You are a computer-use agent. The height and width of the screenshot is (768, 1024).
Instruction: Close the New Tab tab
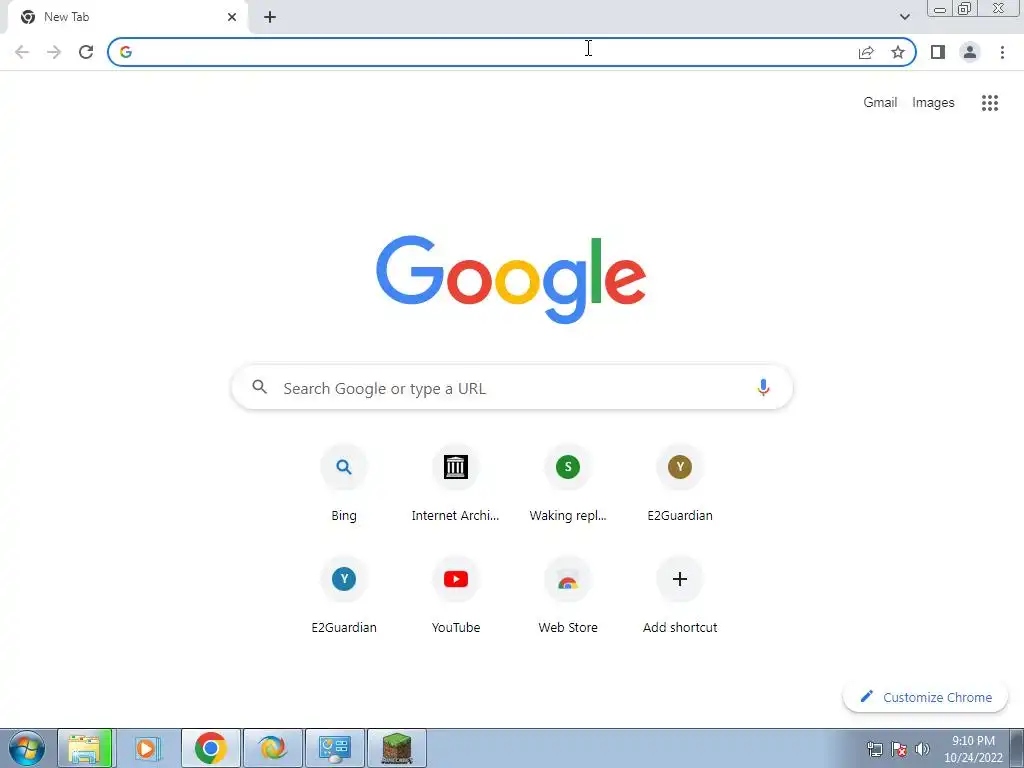(232, 17)
